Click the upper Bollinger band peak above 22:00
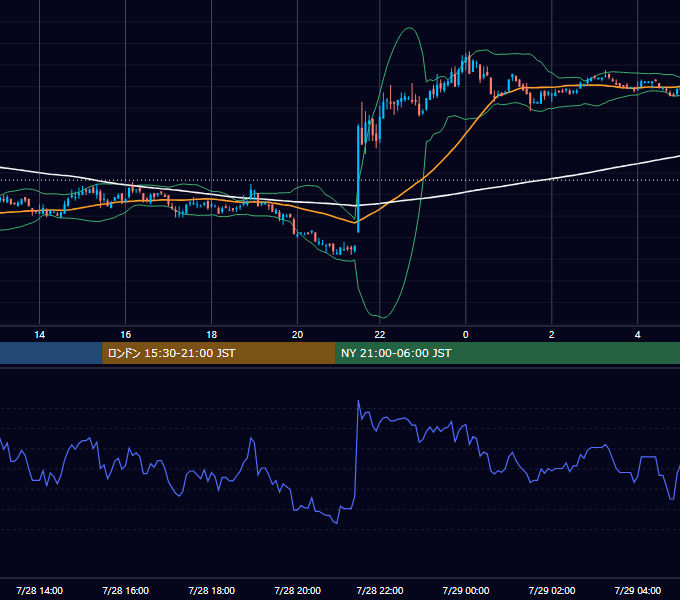The height and width of the screenshot is (600, 680). tap(409, 28)
